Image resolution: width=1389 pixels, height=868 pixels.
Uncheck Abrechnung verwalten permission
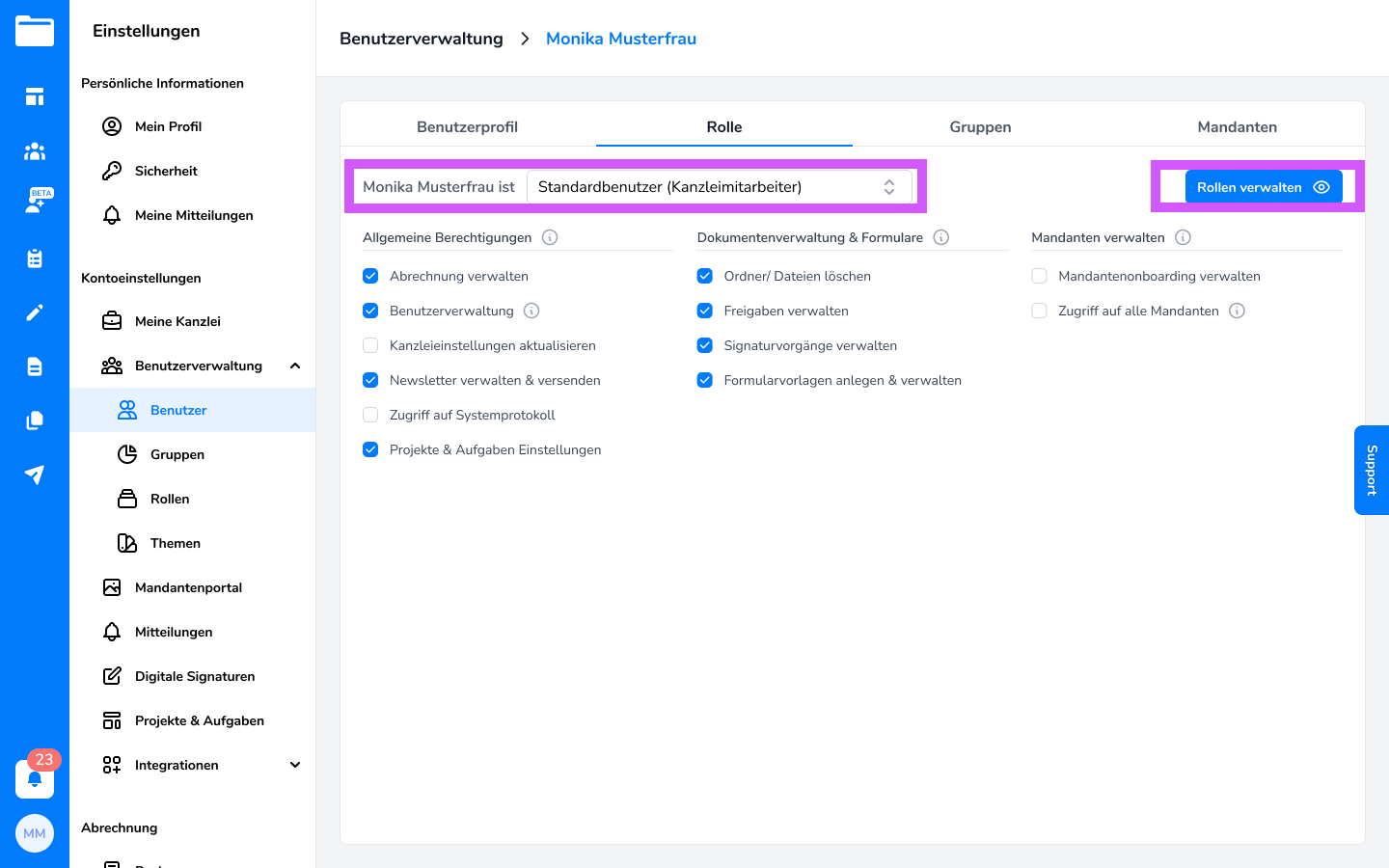coord(370,276)
